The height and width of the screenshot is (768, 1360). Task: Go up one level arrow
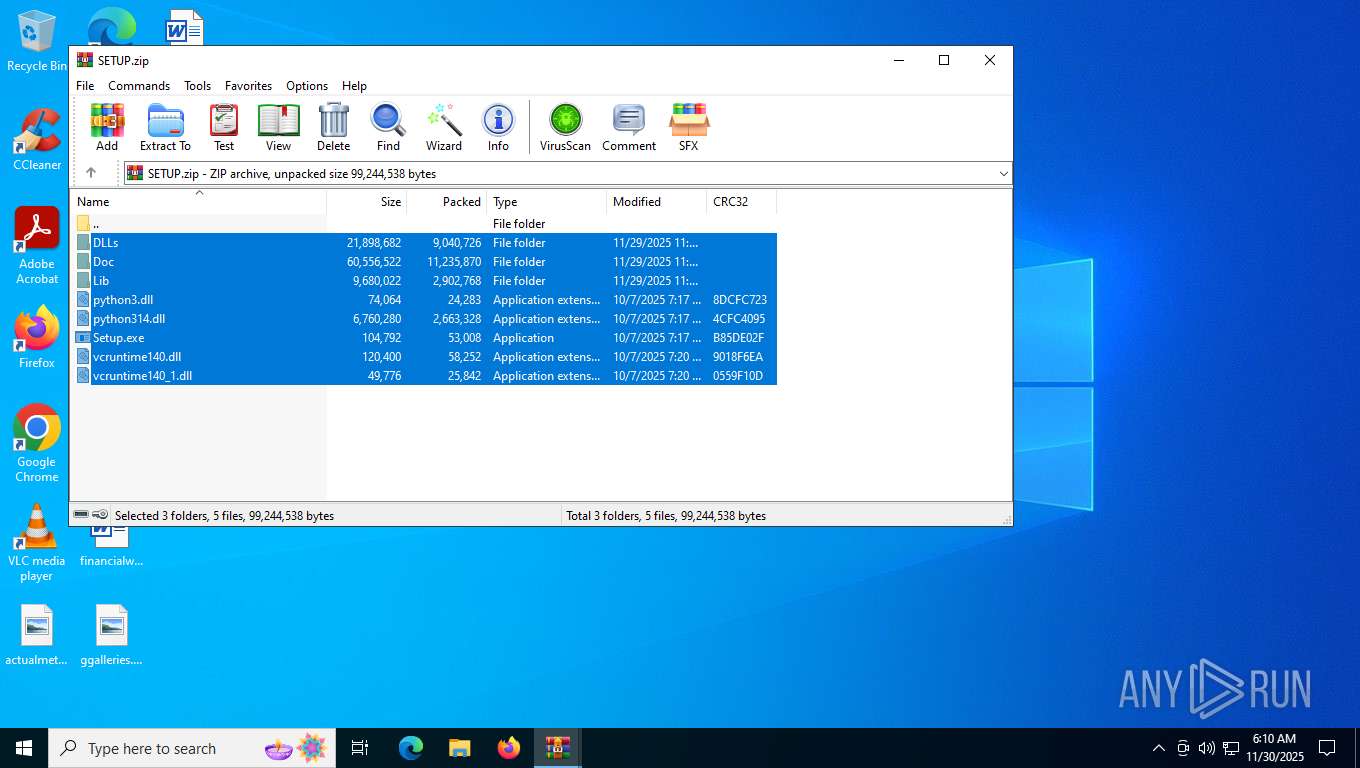click(91, 173)
